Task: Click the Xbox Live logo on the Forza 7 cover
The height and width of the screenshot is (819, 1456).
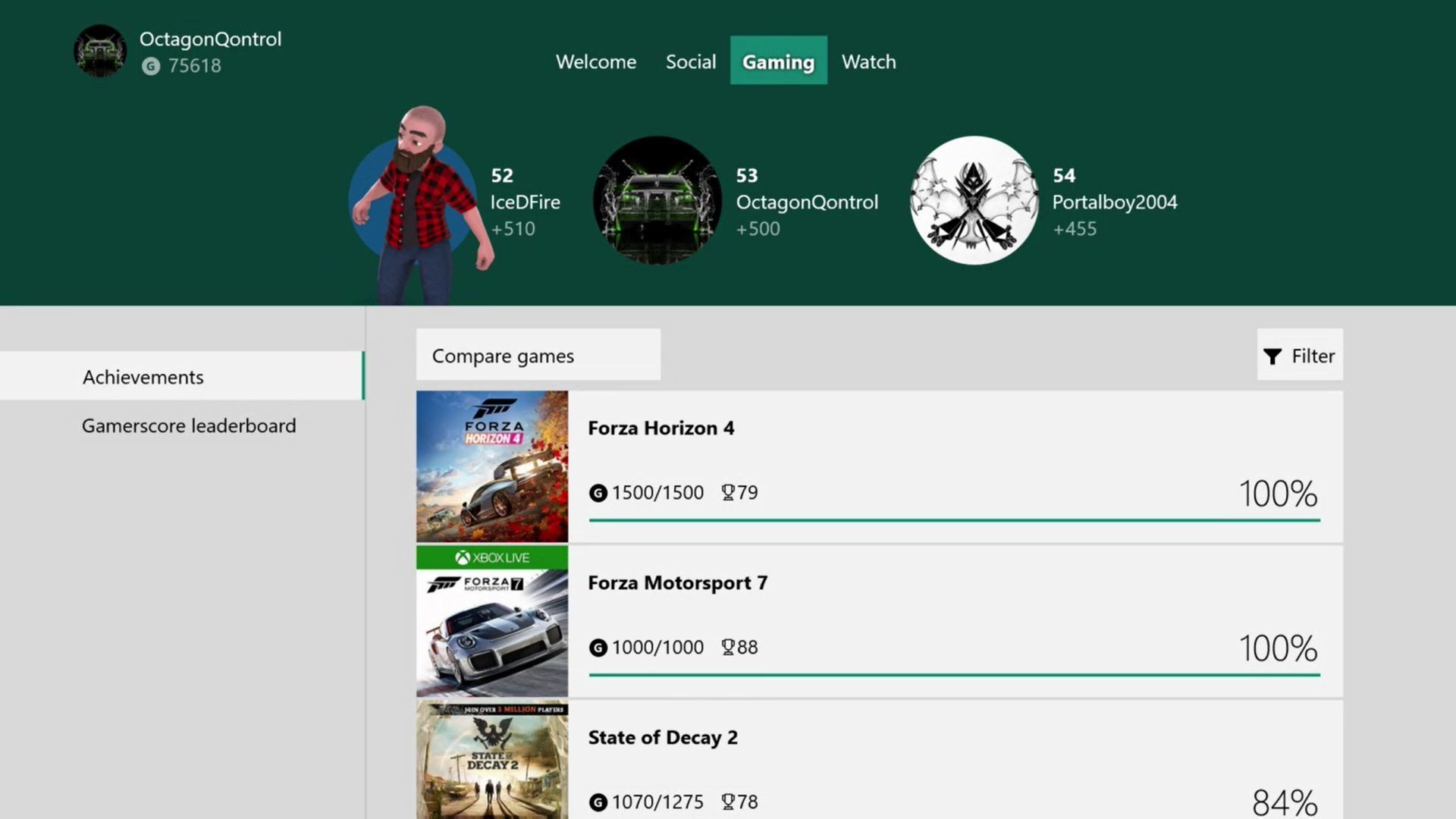Action: click(492, 557)
